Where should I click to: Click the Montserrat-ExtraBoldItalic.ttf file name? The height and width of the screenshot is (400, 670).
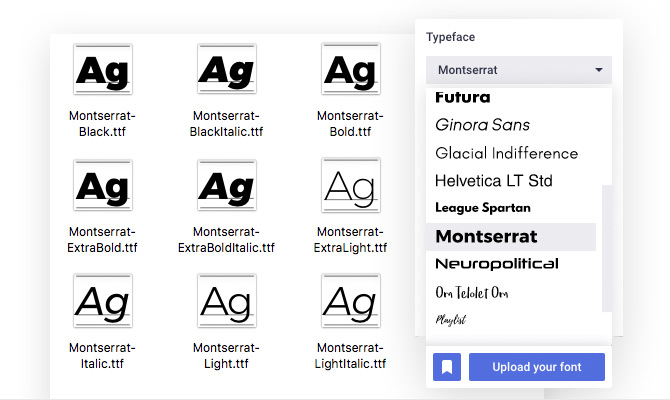click(x=226, y=239)
